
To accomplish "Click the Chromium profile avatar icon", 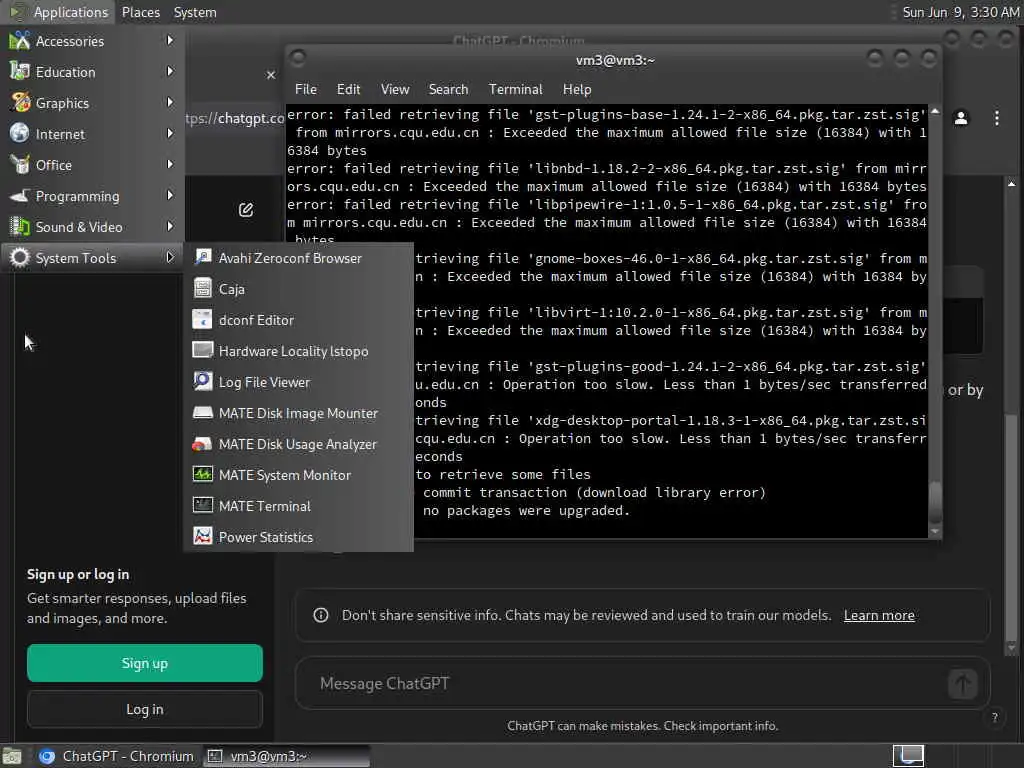I will [961, 118].
